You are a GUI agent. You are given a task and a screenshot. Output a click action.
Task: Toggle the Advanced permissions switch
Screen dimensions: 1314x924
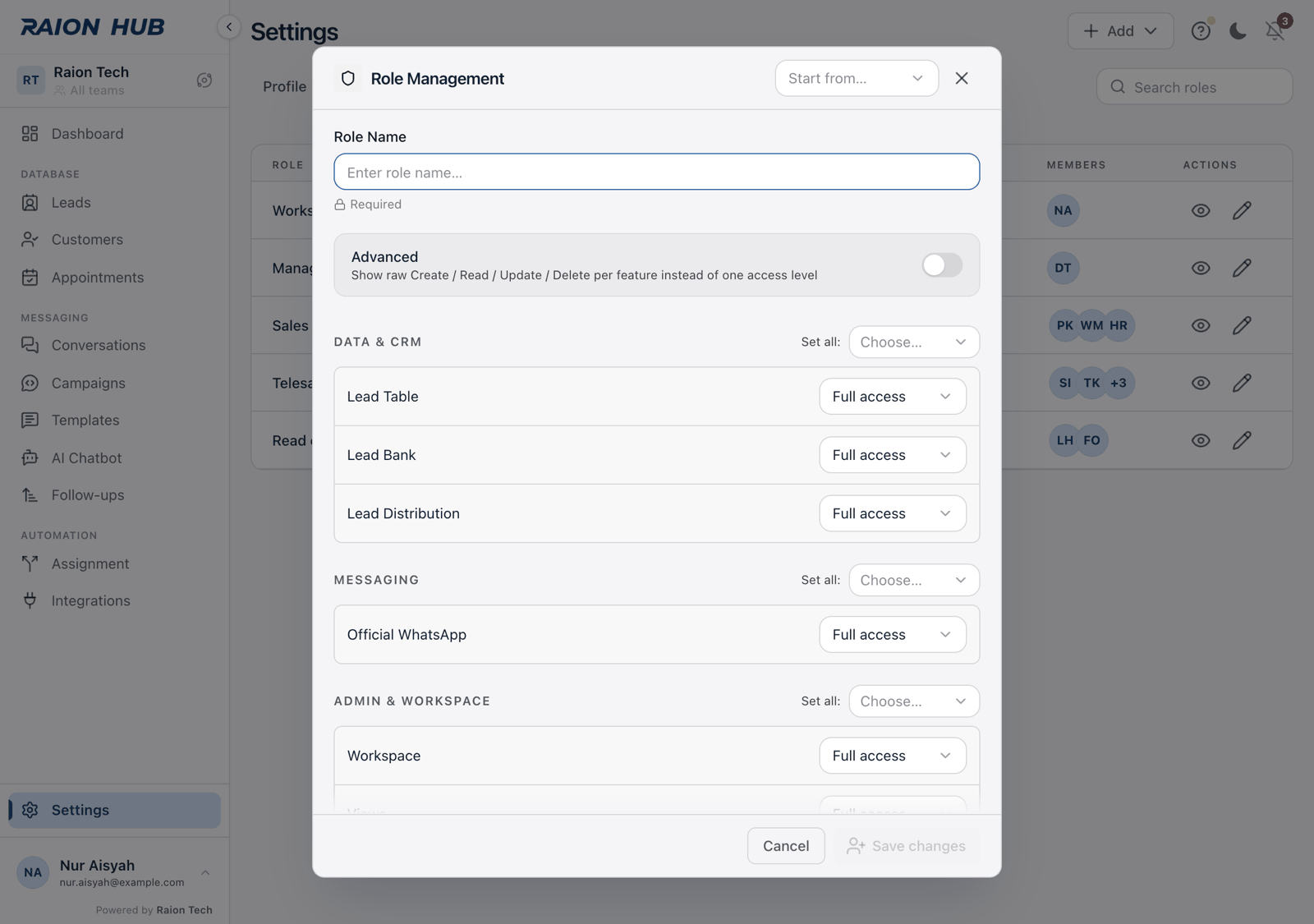coord(942,264)
